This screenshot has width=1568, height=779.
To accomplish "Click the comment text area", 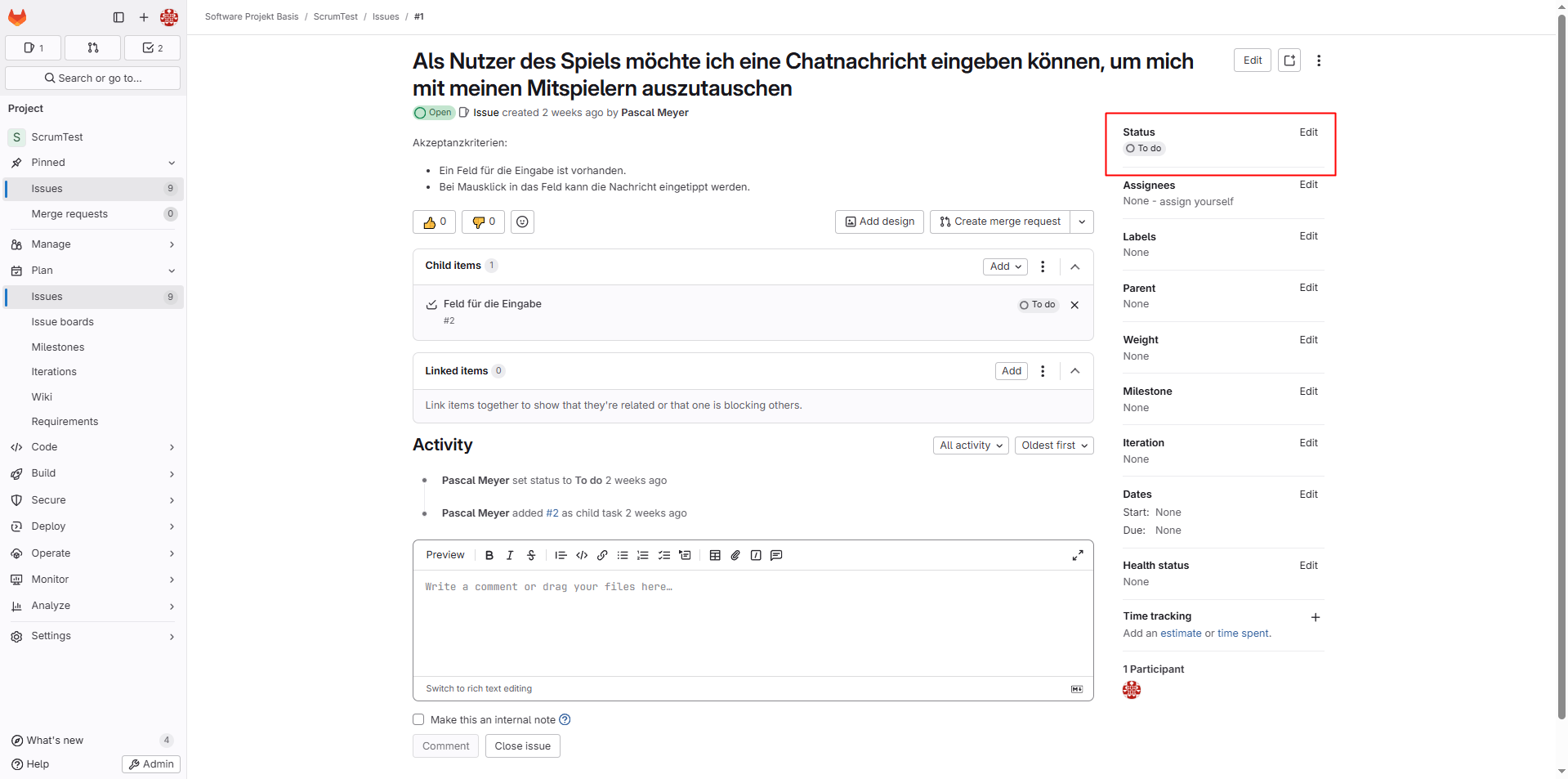I will pos(753,621).
